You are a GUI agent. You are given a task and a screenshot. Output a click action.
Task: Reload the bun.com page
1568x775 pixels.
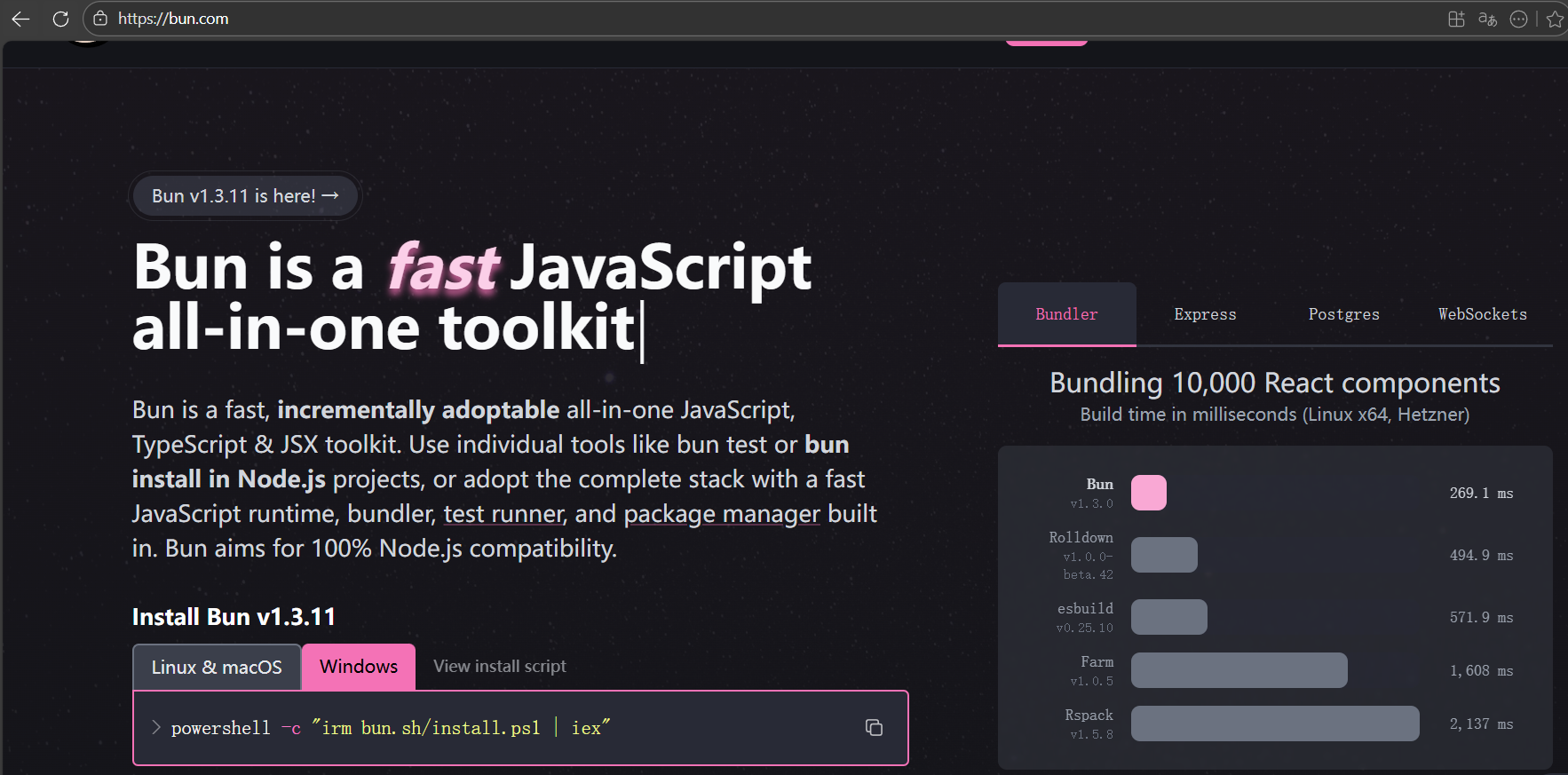point(60,19)
